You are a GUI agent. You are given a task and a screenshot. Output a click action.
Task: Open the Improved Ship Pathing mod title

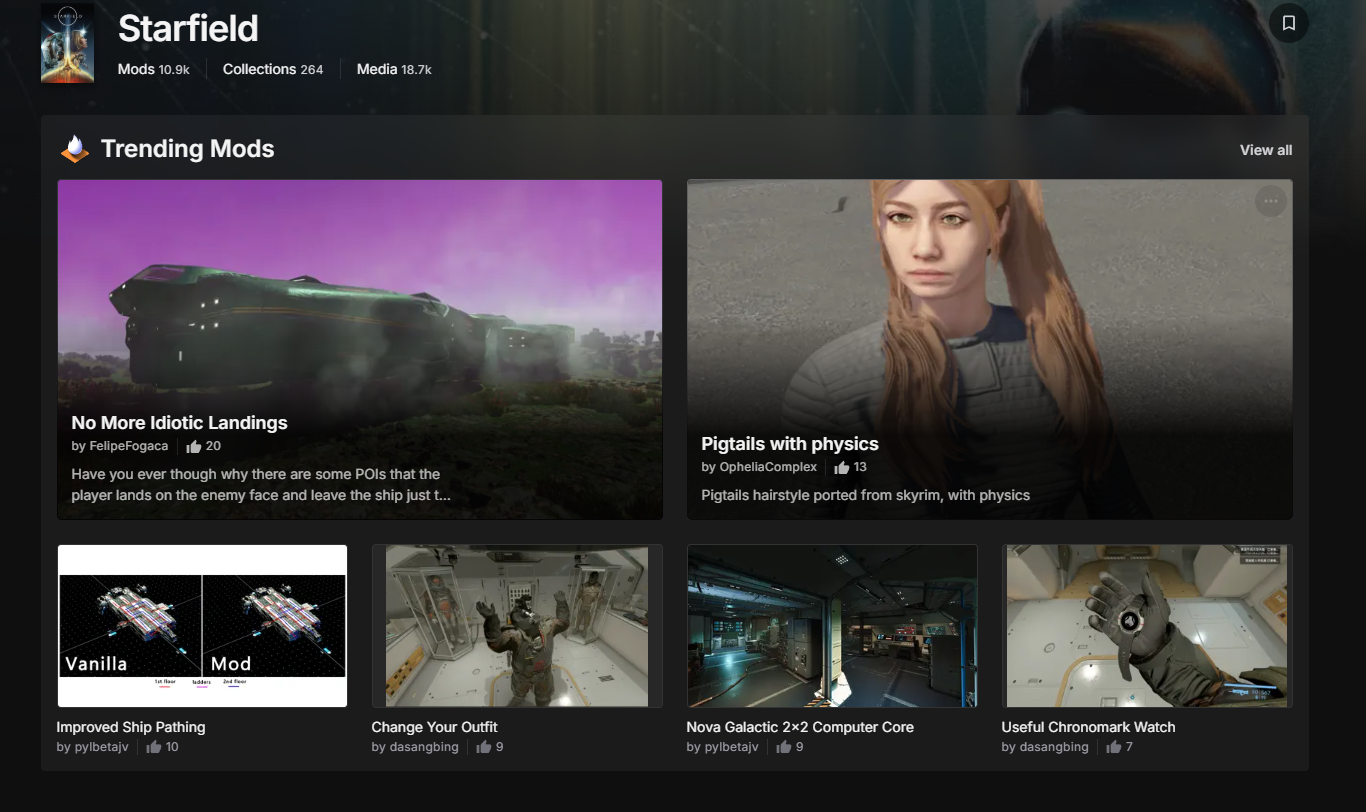tap(131, 727)
